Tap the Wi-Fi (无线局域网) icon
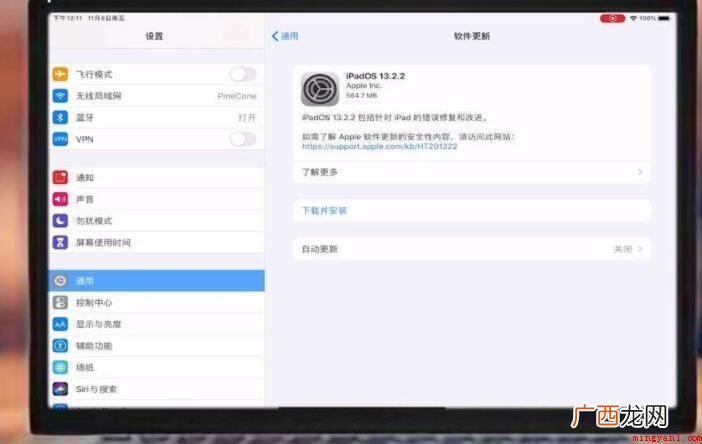 tap(60, 96)
